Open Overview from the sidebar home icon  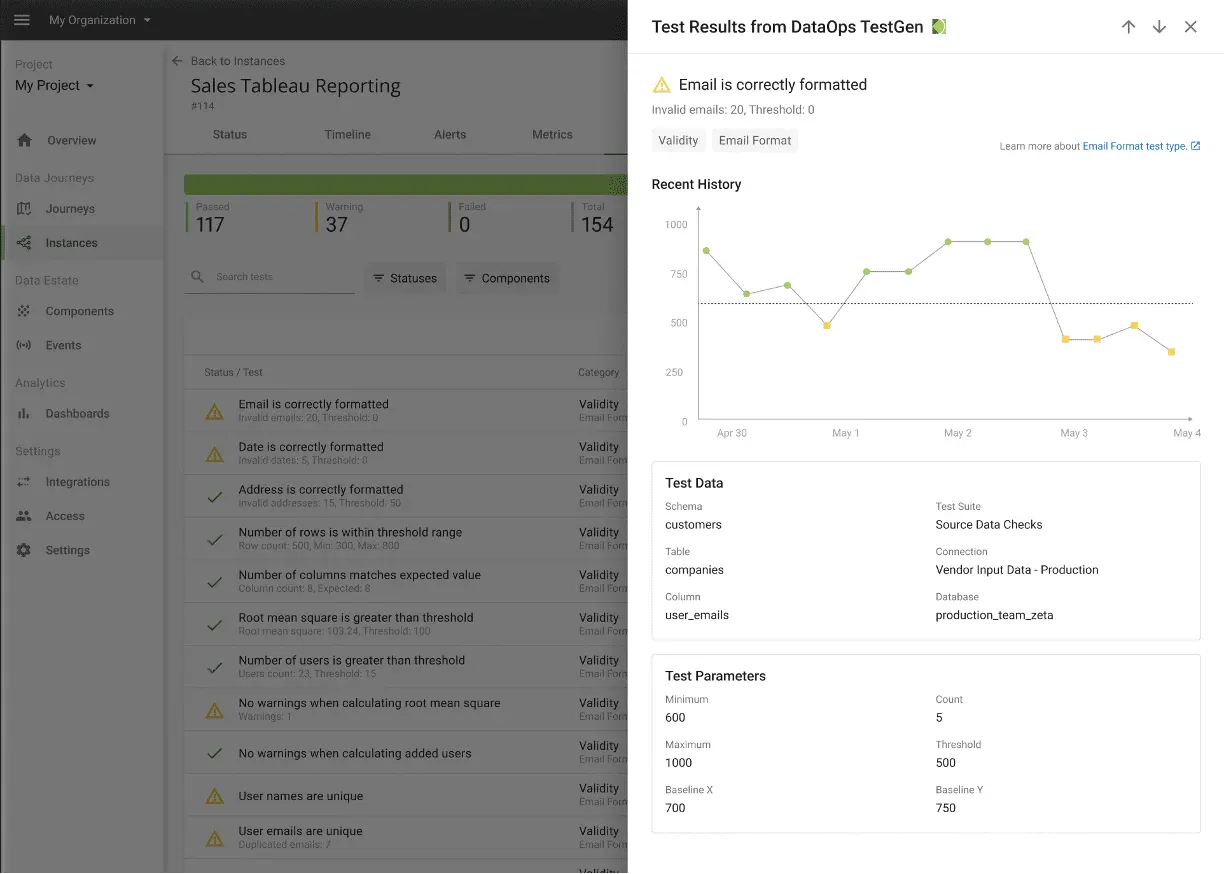pos(25,141)
